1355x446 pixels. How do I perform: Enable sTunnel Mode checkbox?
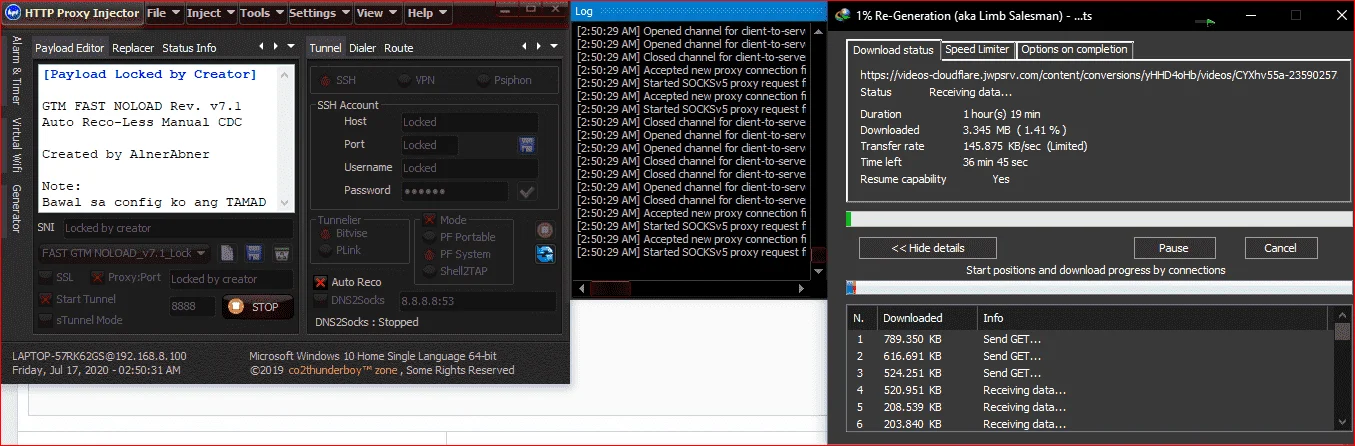coord(46,320)
